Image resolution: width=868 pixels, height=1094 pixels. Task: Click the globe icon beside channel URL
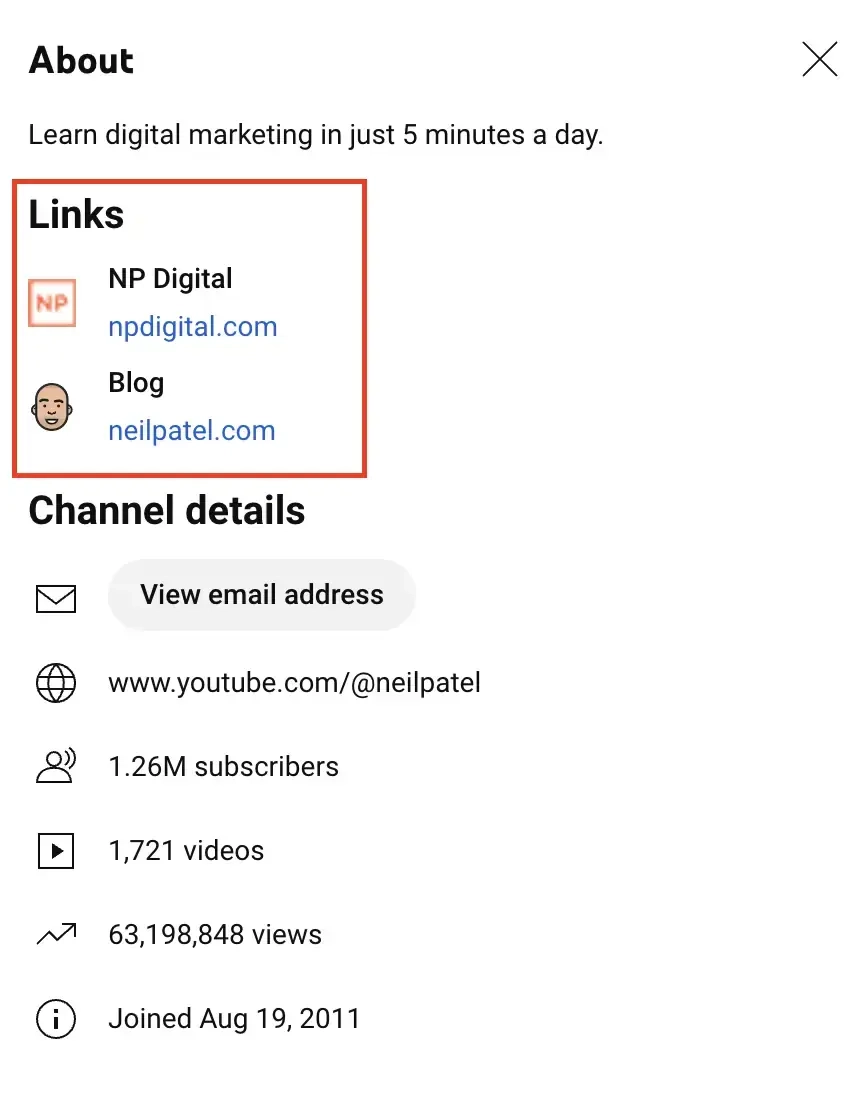click(x=56, y=683)
